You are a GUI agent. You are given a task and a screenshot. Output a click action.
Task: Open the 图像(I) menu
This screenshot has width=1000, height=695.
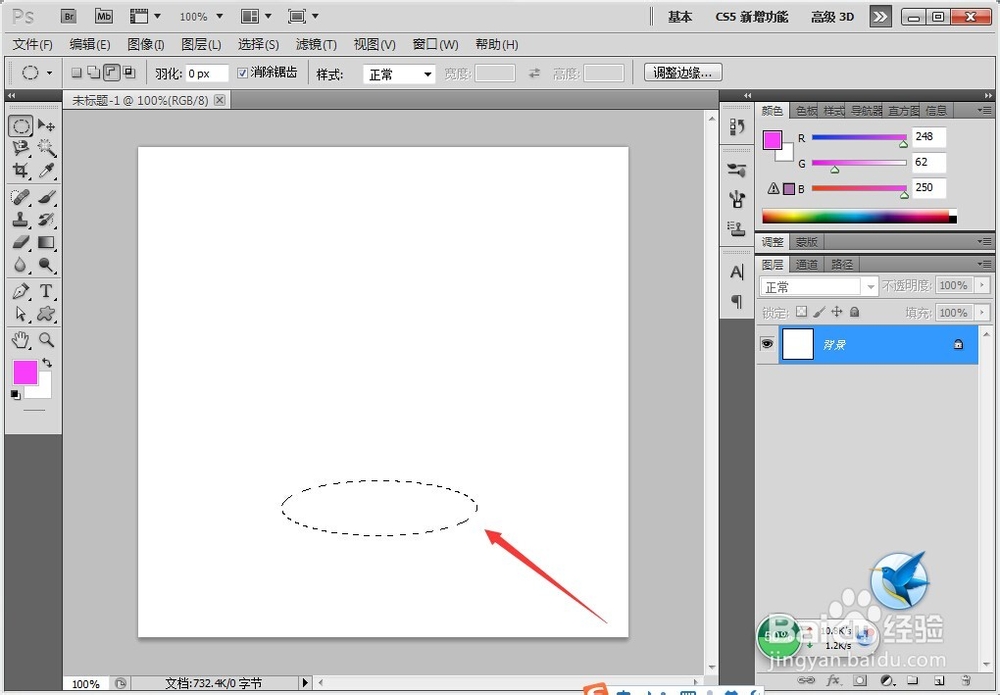click(x=145, y=45)
